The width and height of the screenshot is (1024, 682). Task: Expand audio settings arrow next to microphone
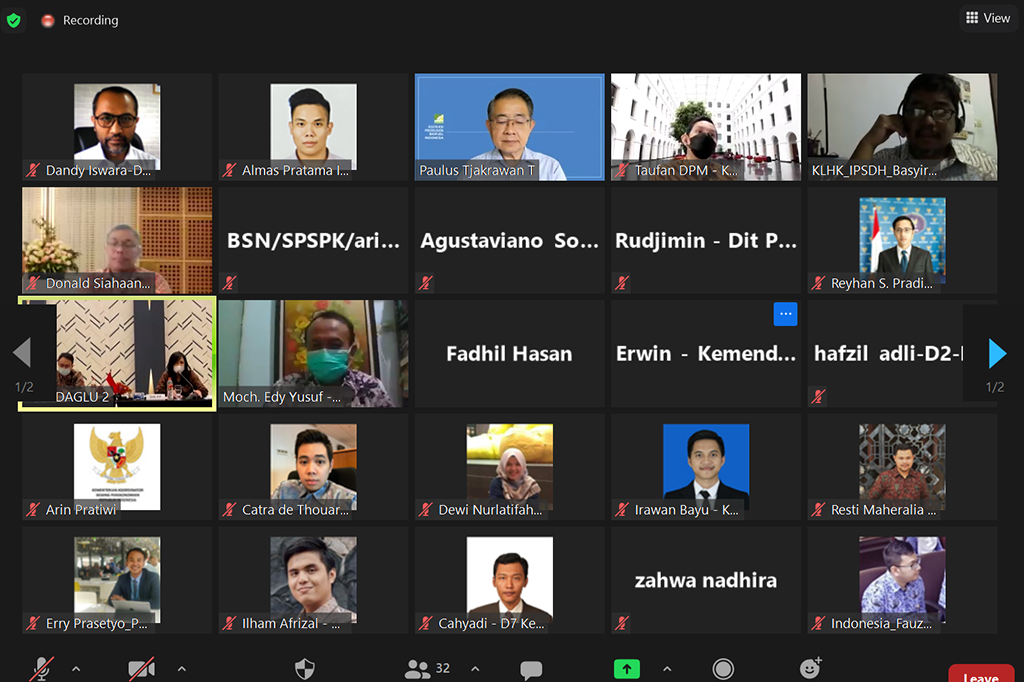[x=76, y=669]
